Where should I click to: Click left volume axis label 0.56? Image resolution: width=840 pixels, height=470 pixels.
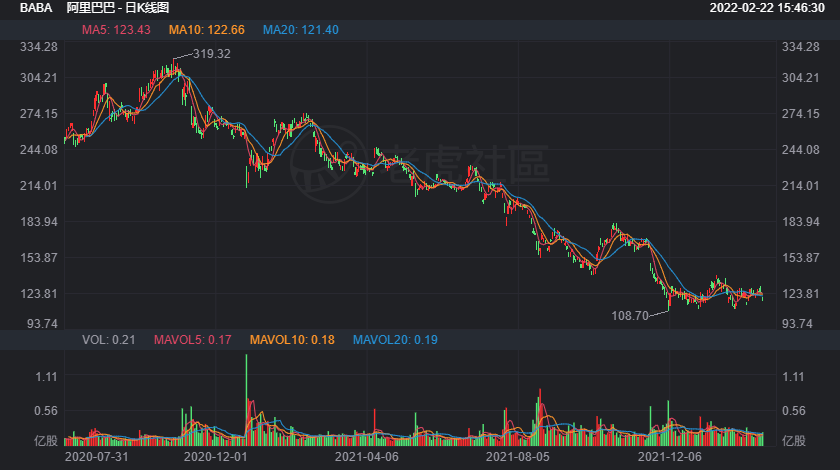click(x=46, y=411)
